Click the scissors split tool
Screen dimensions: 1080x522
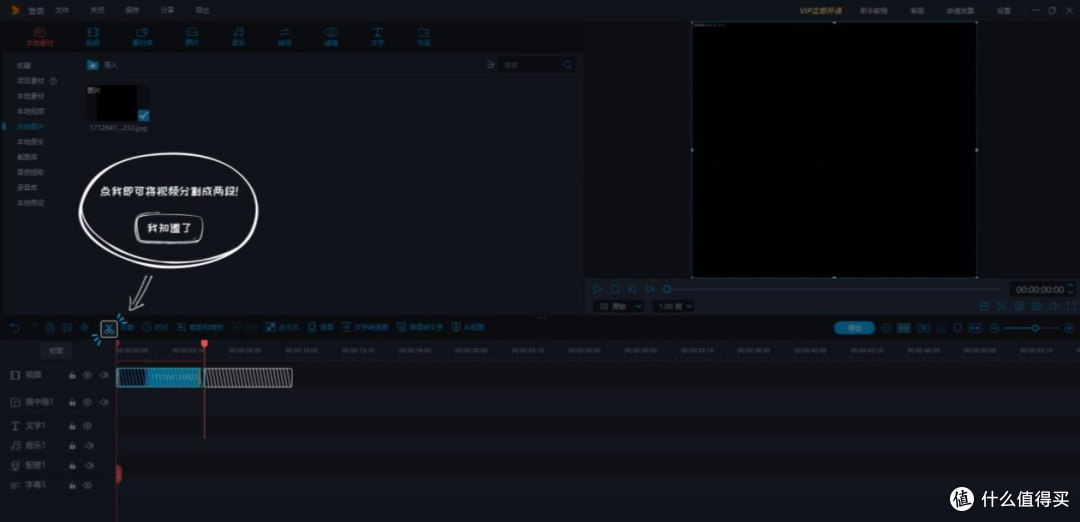(x=109, y=329)
